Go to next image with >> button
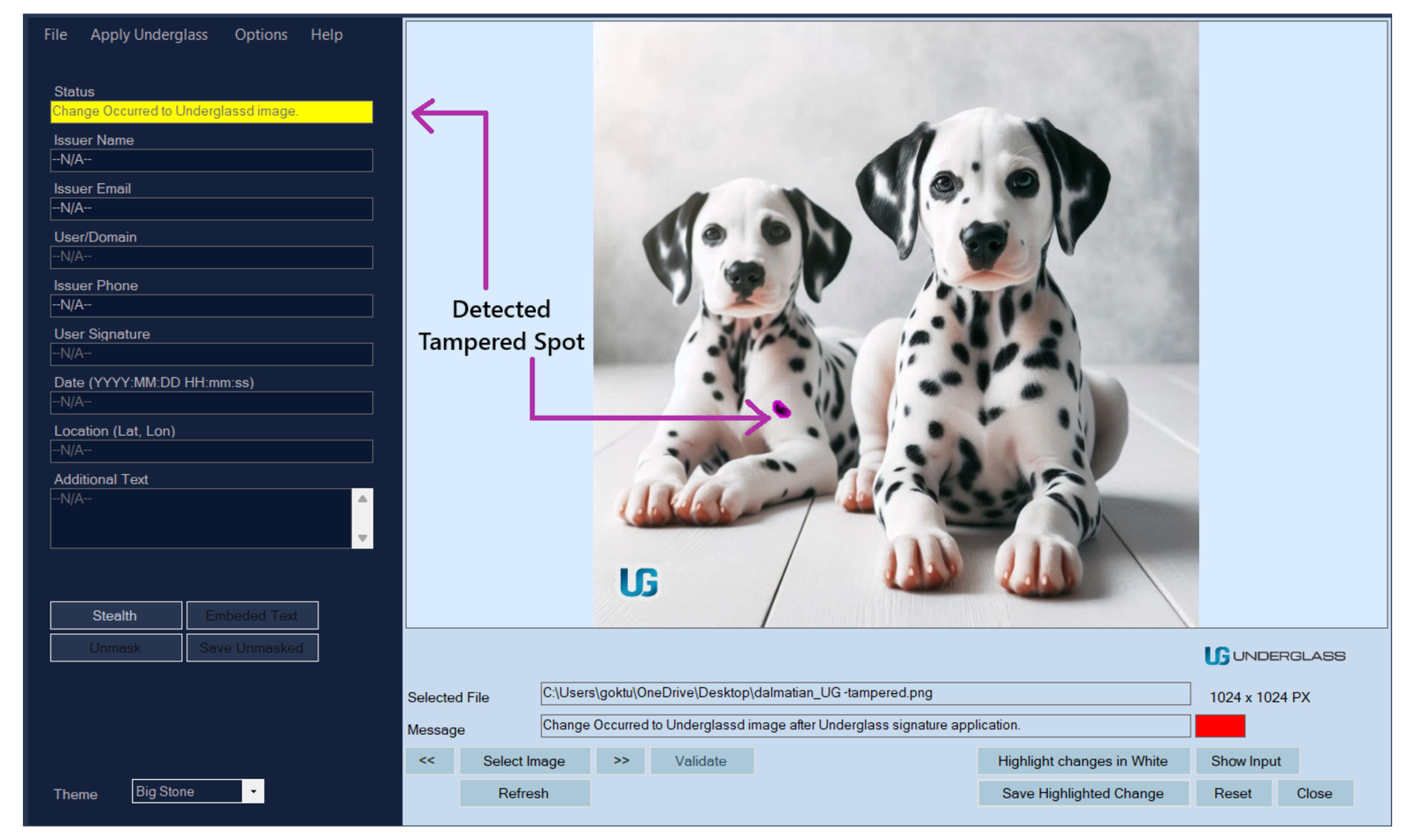Image resolution: width=1415 pixels, height=840 pixels. pos(621,760)
